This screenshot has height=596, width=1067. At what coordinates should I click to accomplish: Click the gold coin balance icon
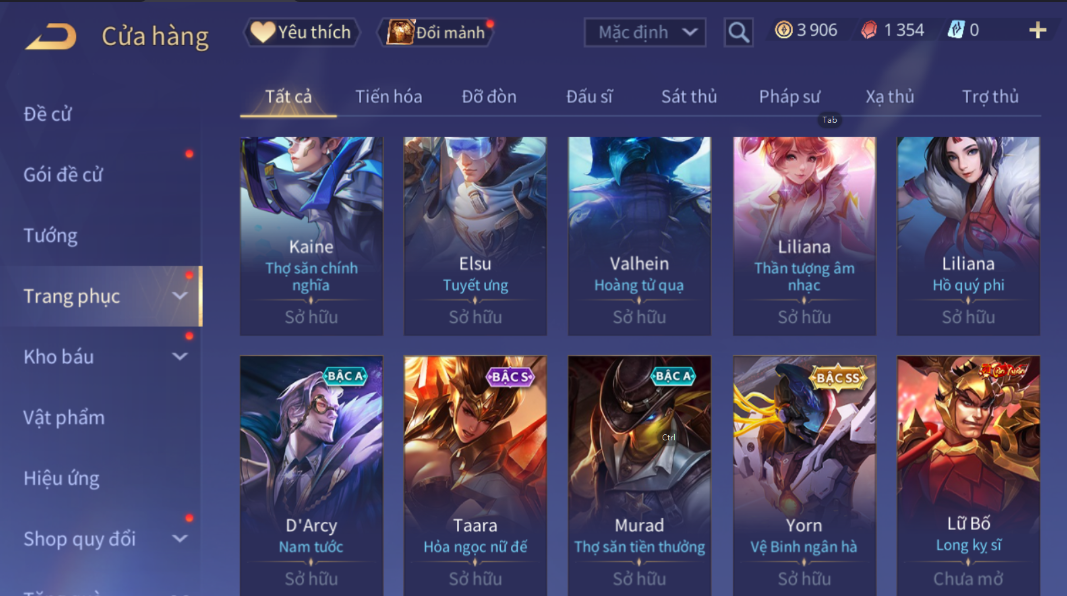(x=784, y=30)
